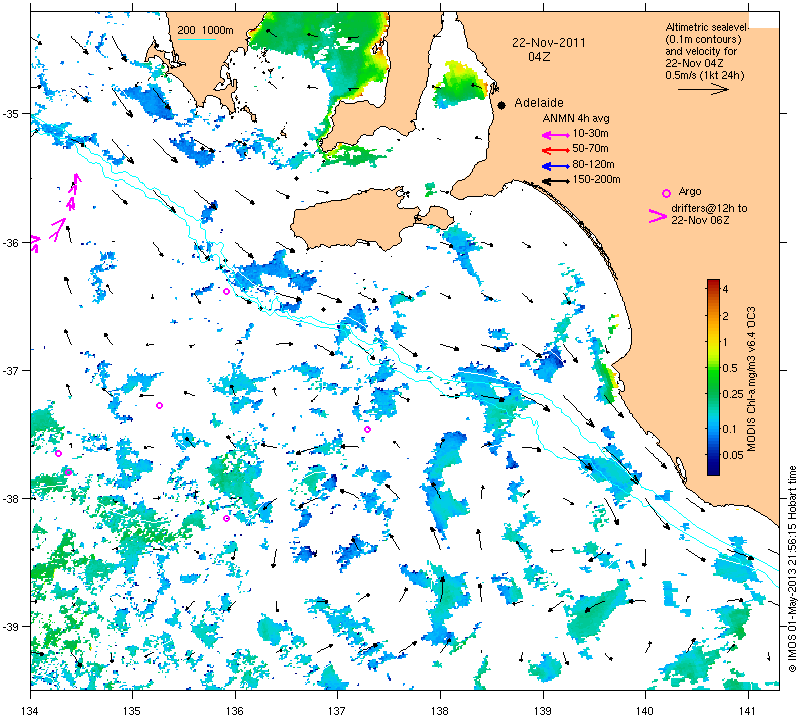Viewport: 800px width, 720px height.
Task: Click the 136 longitude axis label
Action: [235, 710]
